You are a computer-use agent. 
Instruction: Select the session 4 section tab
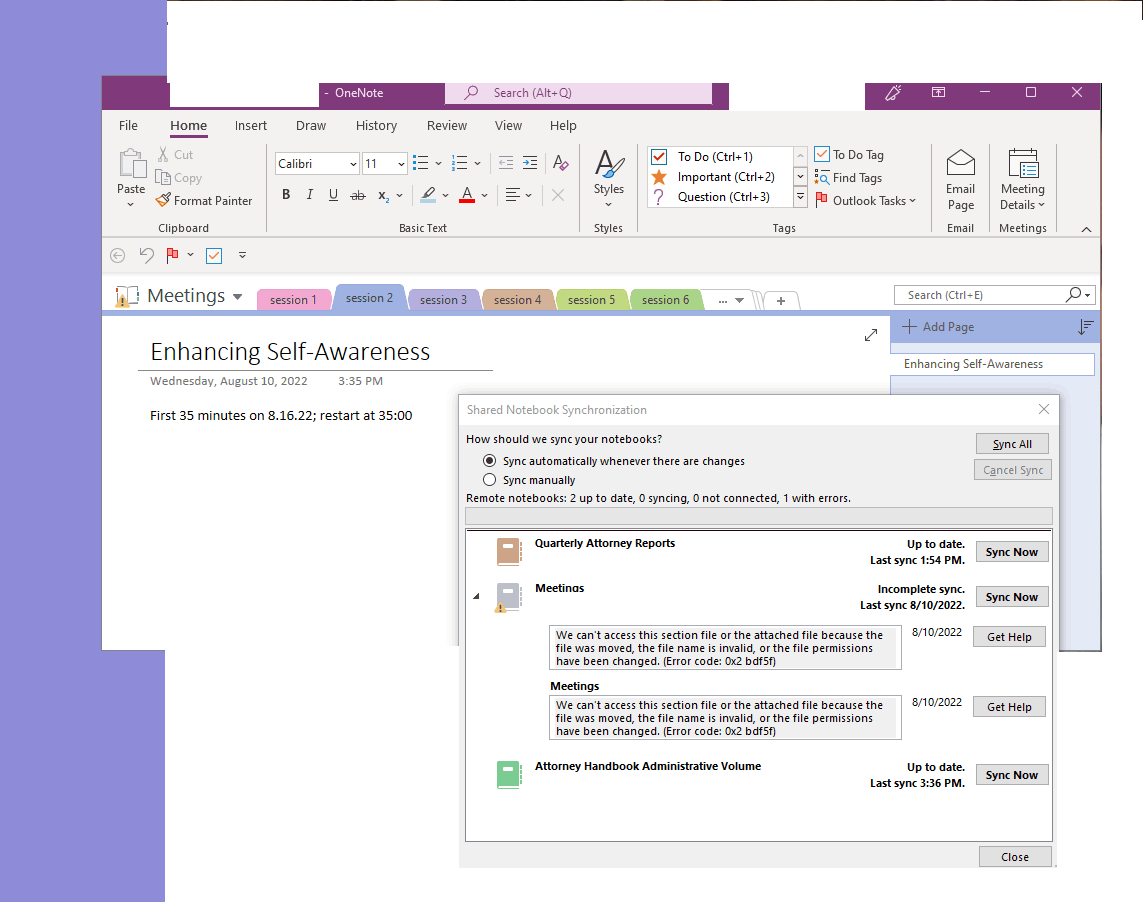point(517,300)
